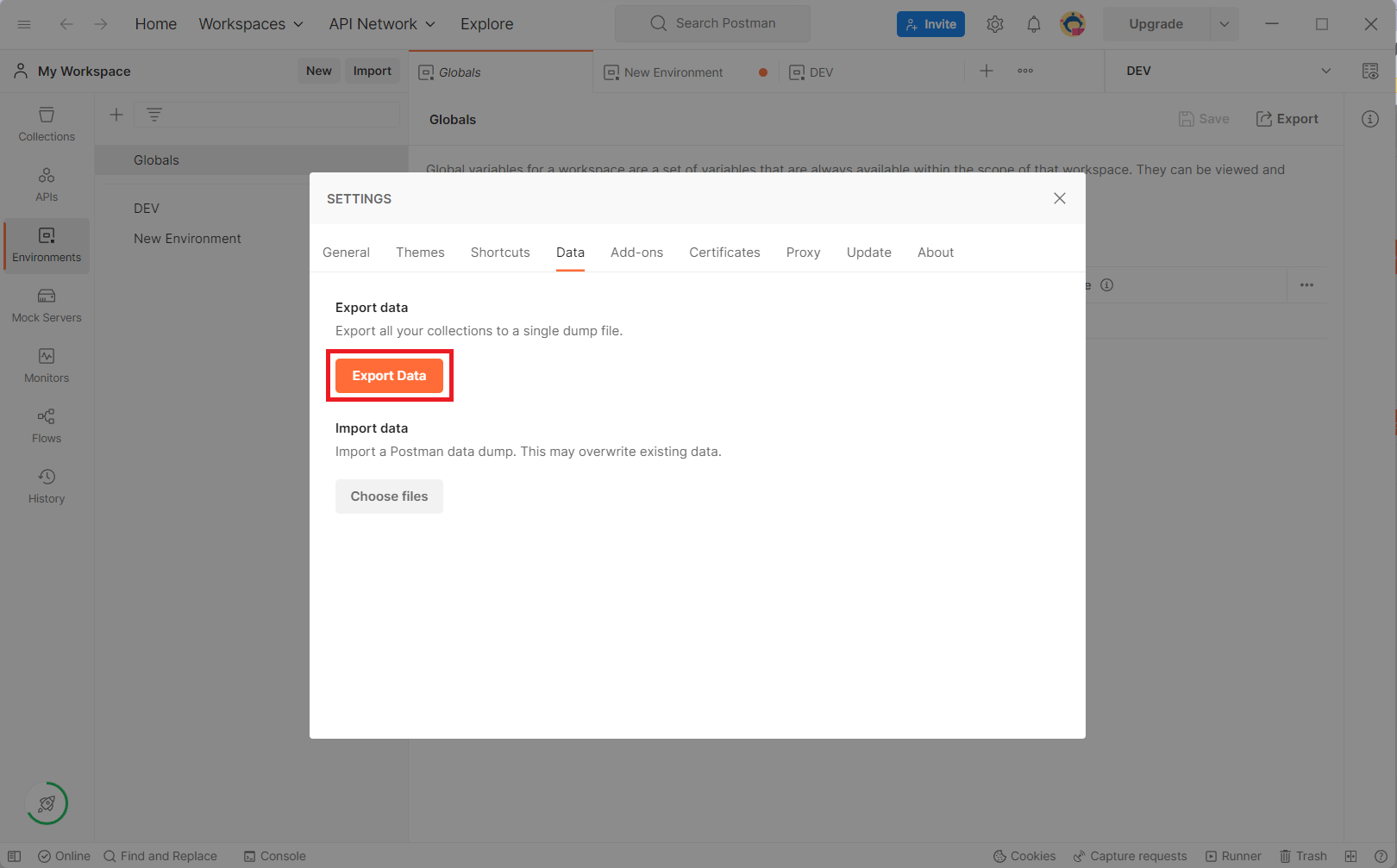The image size is (1397, 868).
Task: Toggle the sidebar icon in status bar
Action: pos(15,856)
